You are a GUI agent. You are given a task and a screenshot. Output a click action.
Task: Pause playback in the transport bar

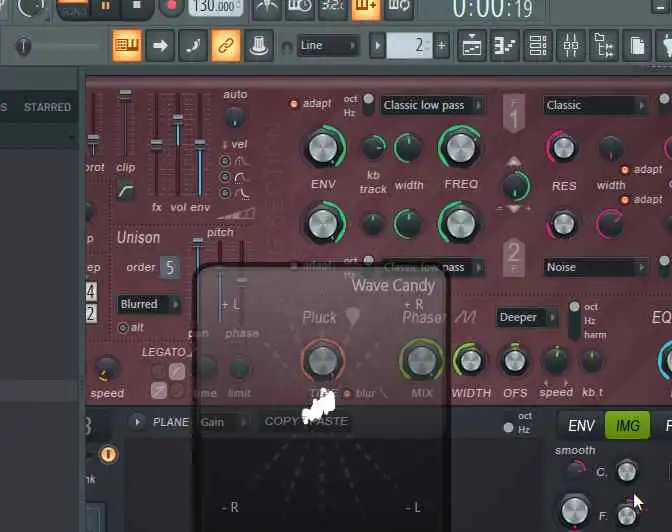click(105, 6)
